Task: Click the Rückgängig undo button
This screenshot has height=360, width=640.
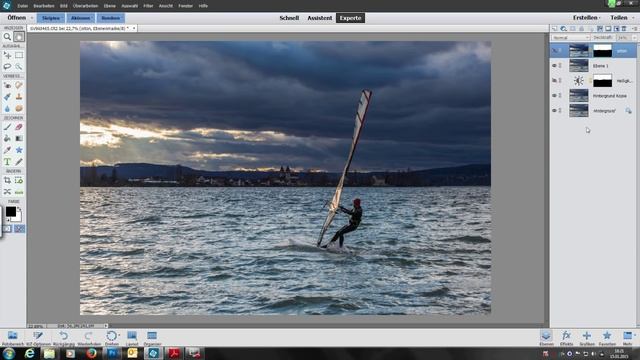Action: pyautogui.click(x=64, y=338)
